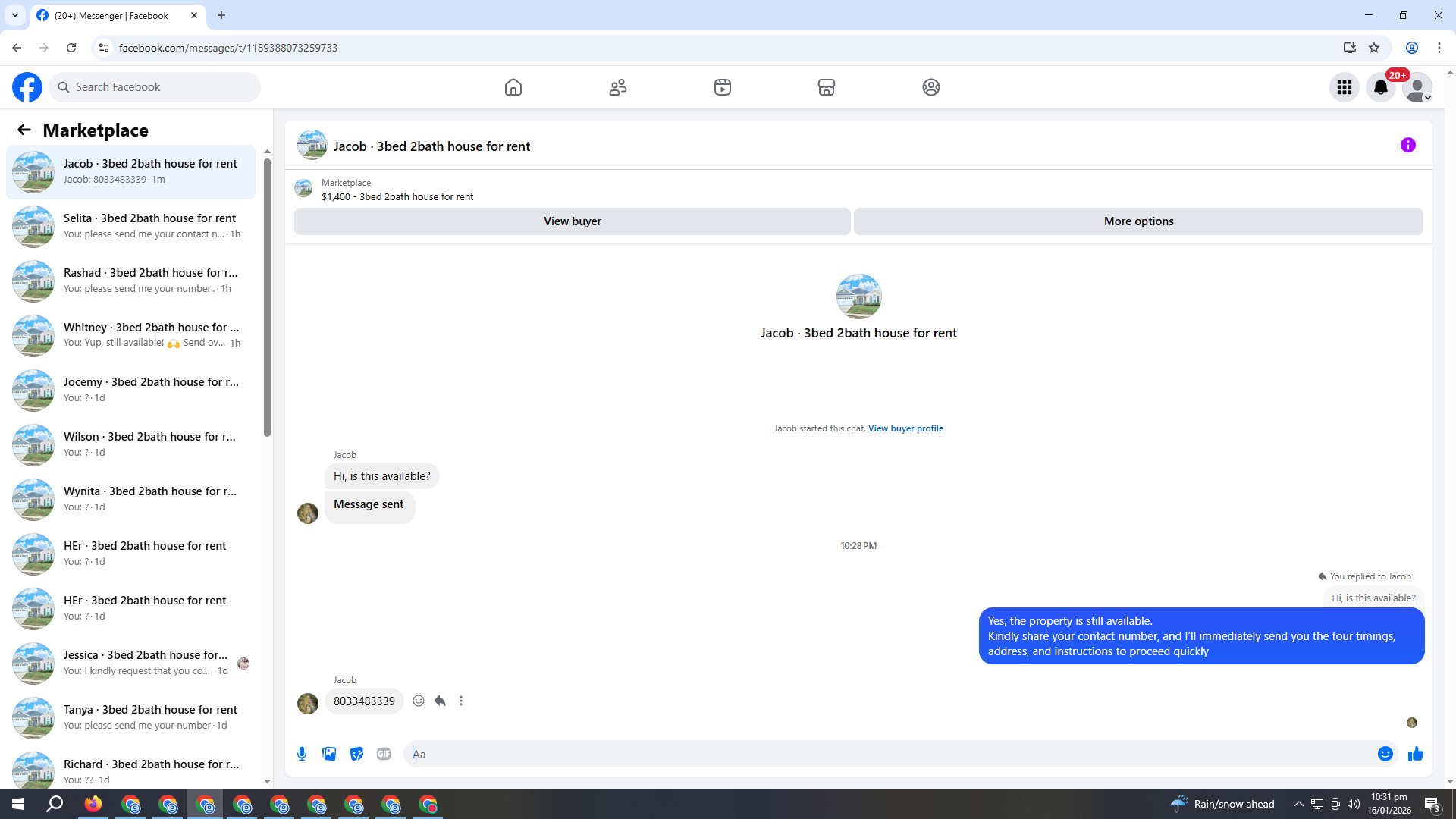Open the sticker picker icon

356,754
